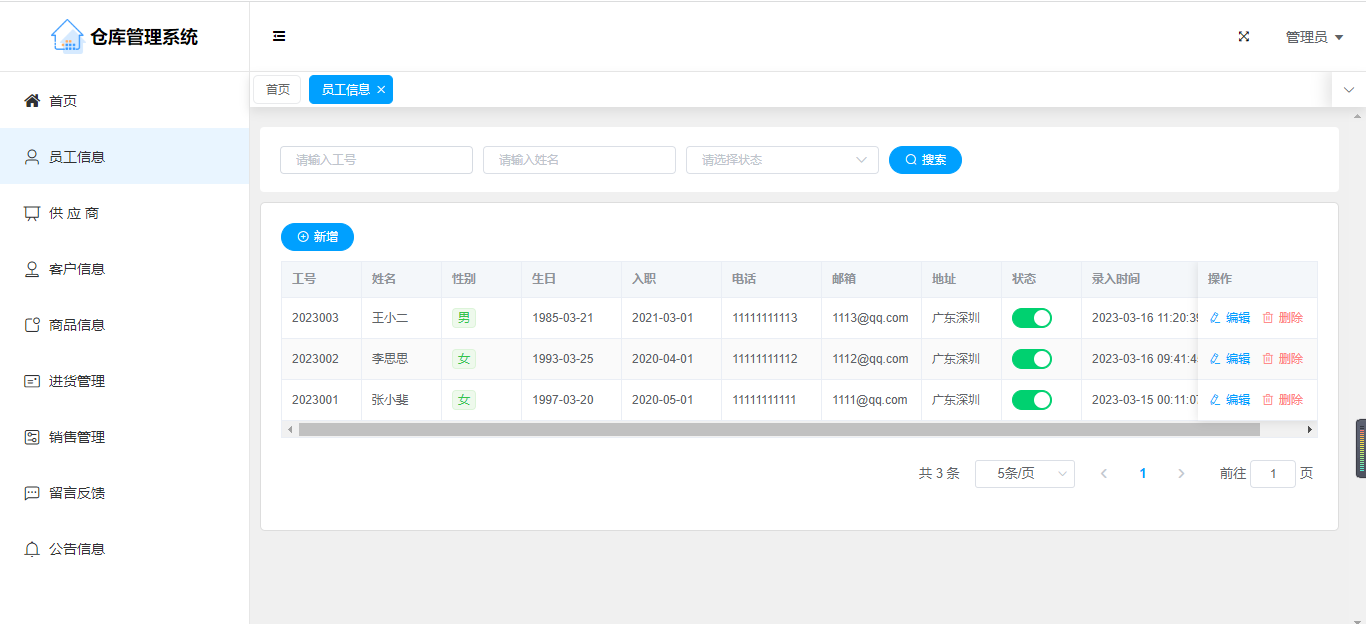Viewport: 1366px width, 624px height.
Task: Toggle status switch for employee 李思思
Action: click(x=1031, y=359)
